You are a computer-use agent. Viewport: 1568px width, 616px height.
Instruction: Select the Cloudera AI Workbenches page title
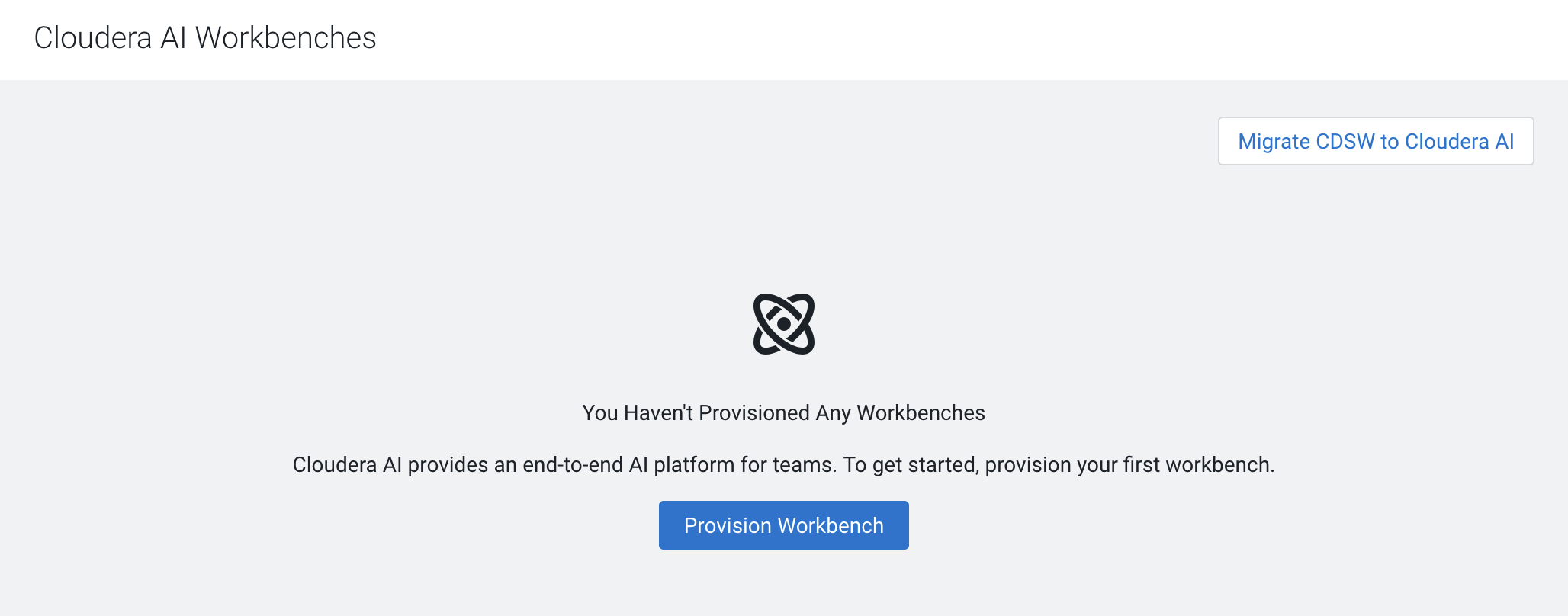click(x=205, y=38)
